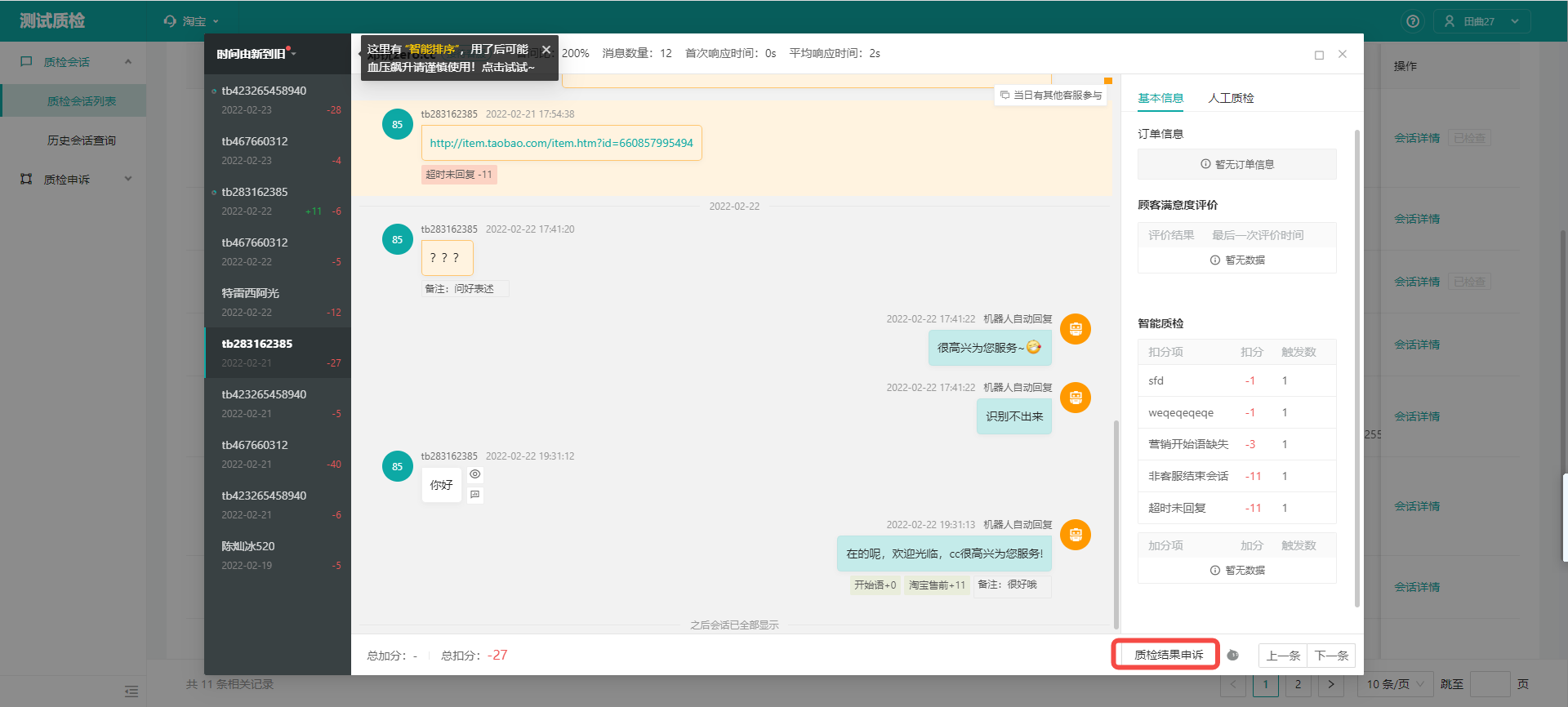Click the robot avatar beside the cc很高兴为您服务 reply
Screen dimensions: 1568x707
point(1076,535)
